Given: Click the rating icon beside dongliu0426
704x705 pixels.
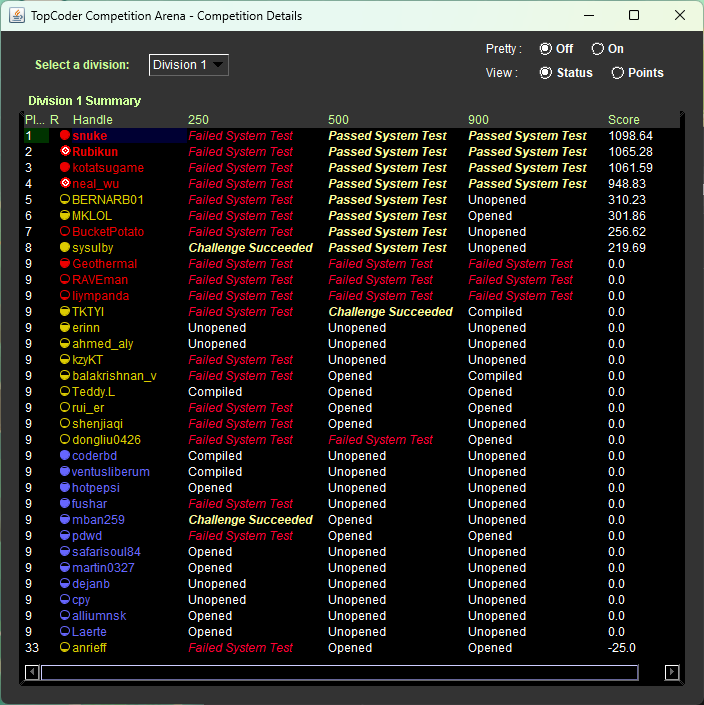Looking at the screenshot, I should [x=65, y=439].
